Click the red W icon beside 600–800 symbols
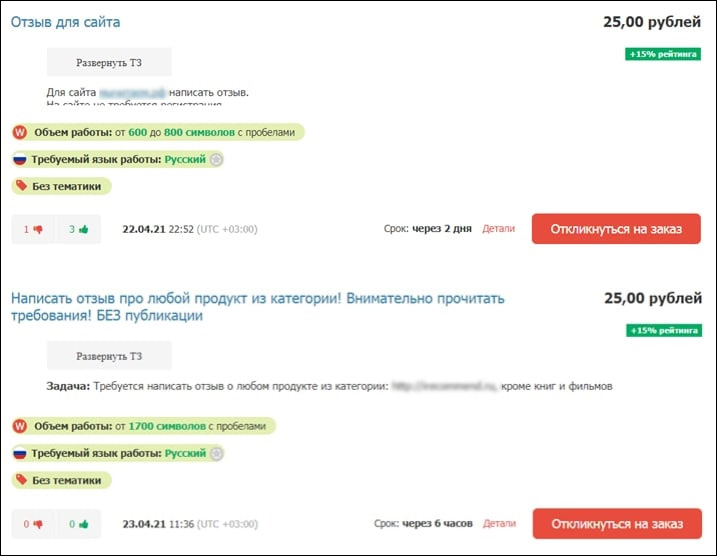 click(20, 132)
